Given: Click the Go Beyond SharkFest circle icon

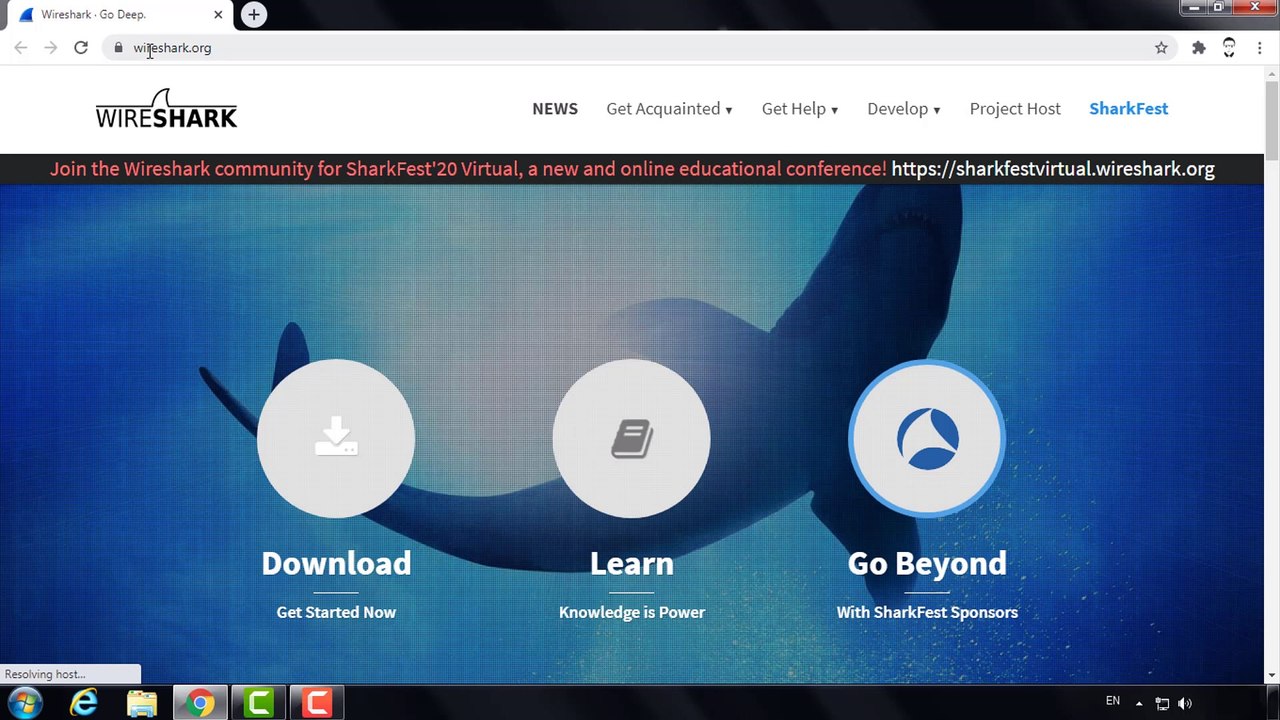Looking at the screenshot, I should click(927, 438).
